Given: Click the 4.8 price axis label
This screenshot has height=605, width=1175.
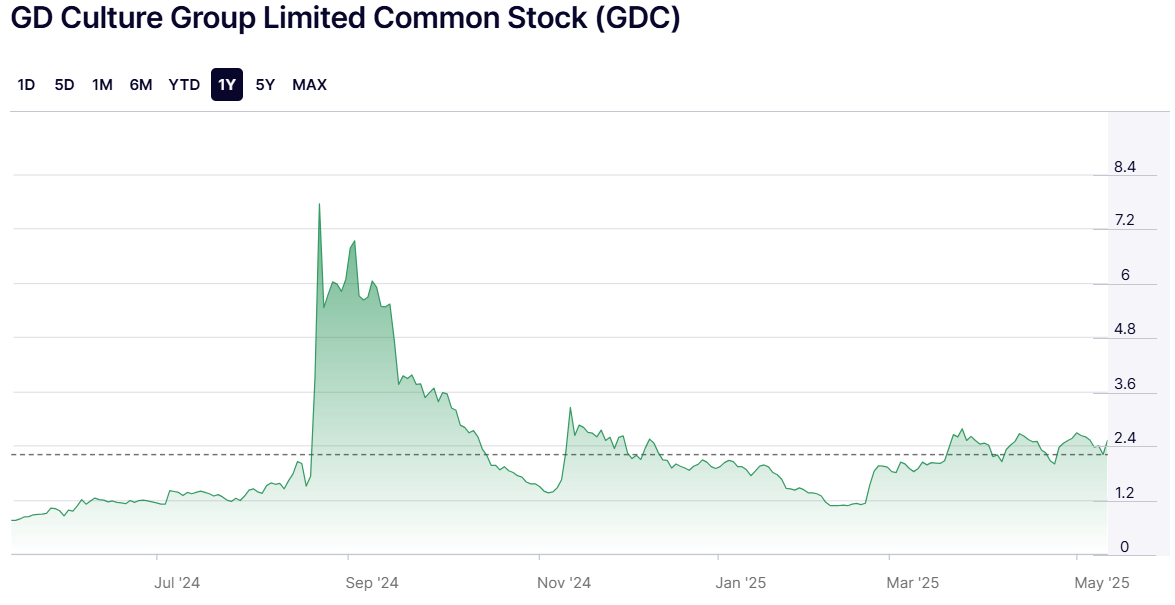Looking at the screenshot, I should click(1125, 329).
